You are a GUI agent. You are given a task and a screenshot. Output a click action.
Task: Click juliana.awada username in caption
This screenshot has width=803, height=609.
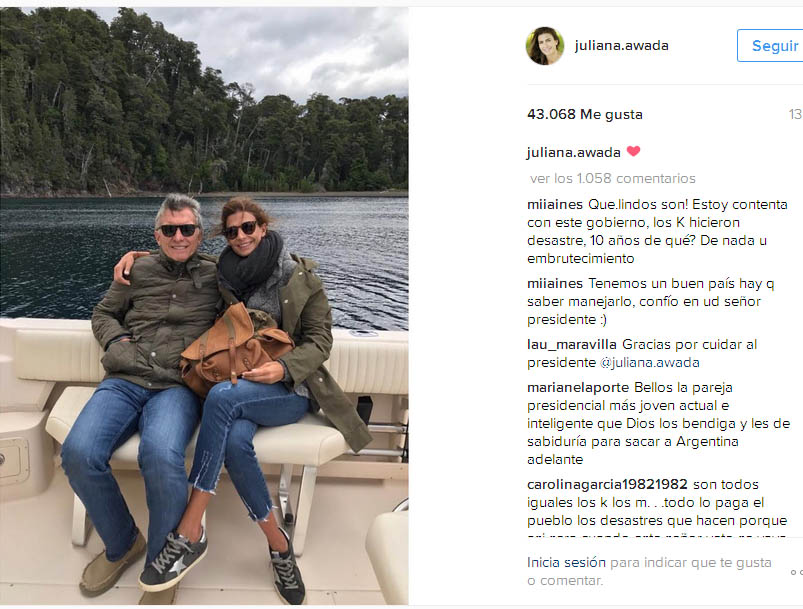coord(574,152)
